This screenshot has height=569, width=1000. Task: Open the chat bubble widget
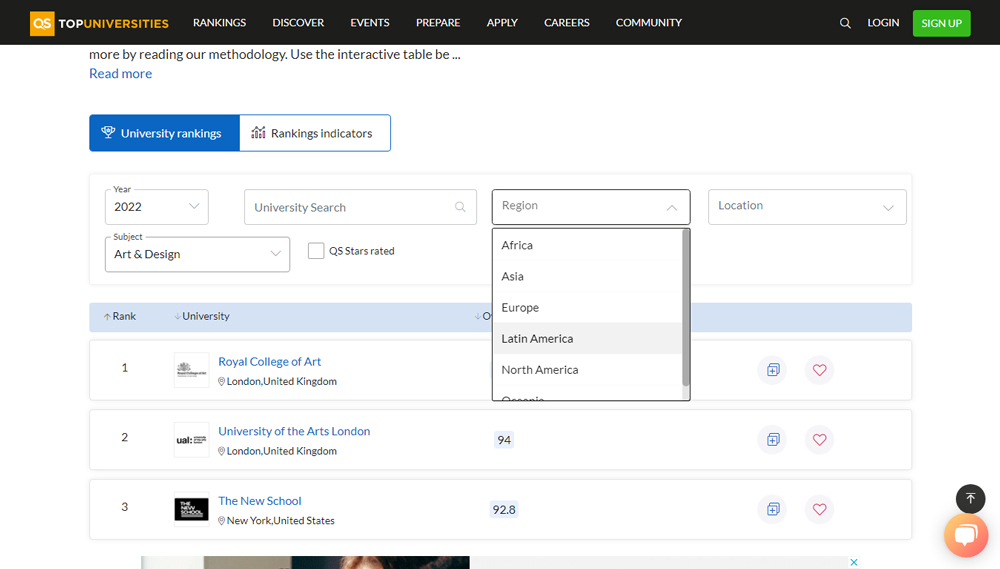coord(966,535)
